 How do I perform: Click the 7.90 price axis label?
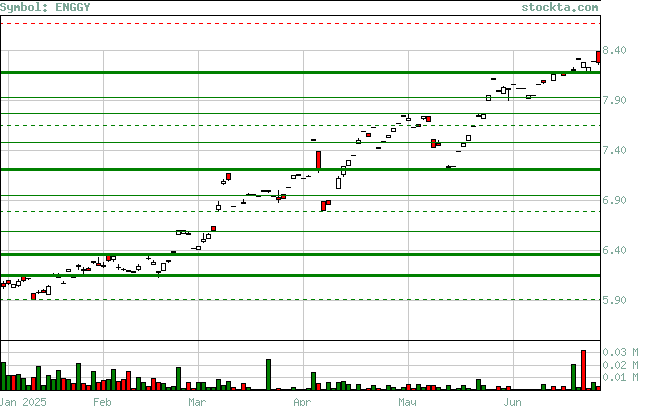(x=614, y=100)
